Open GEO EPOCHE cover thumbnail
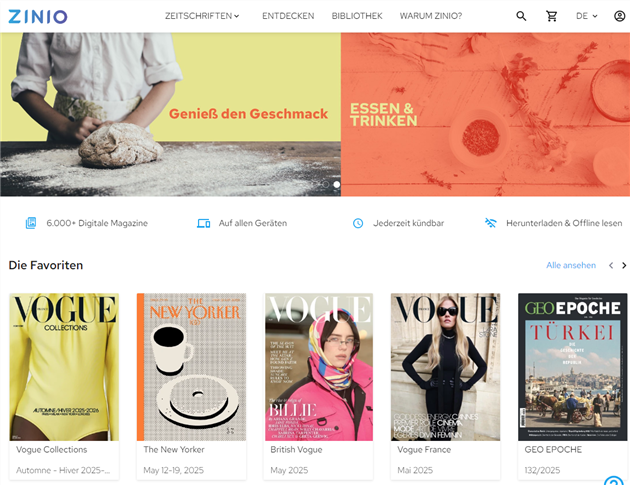The image size is (630, 485). 573,367
